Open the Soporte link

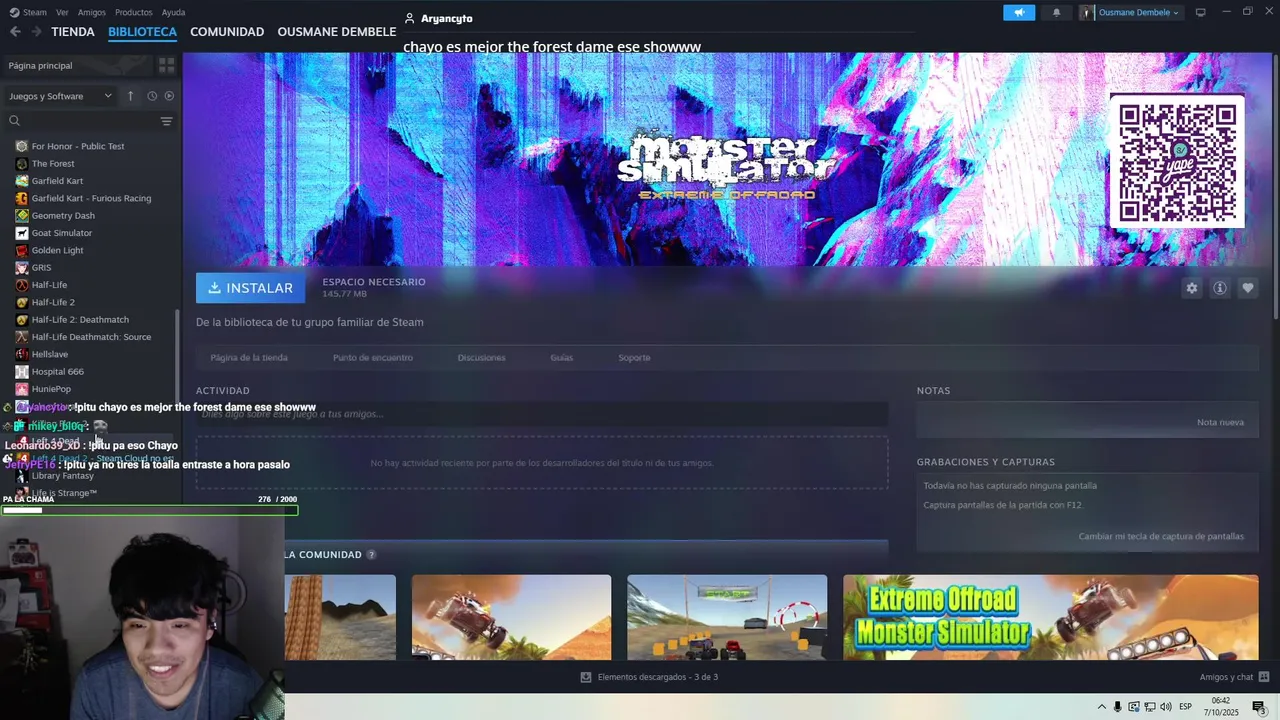634,357
